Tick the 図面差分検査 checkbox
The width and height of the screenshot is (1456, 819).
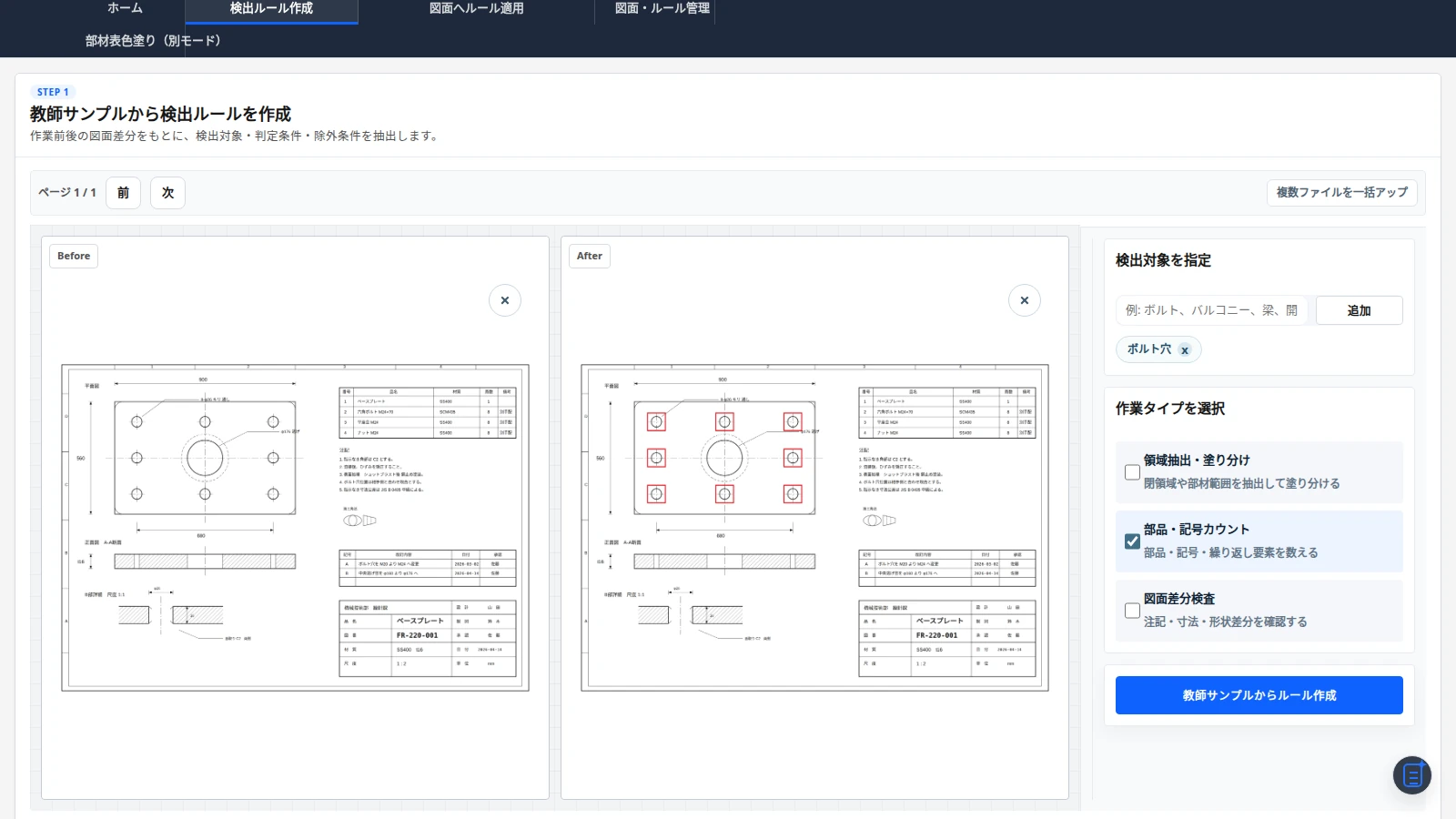[1132, 611]
